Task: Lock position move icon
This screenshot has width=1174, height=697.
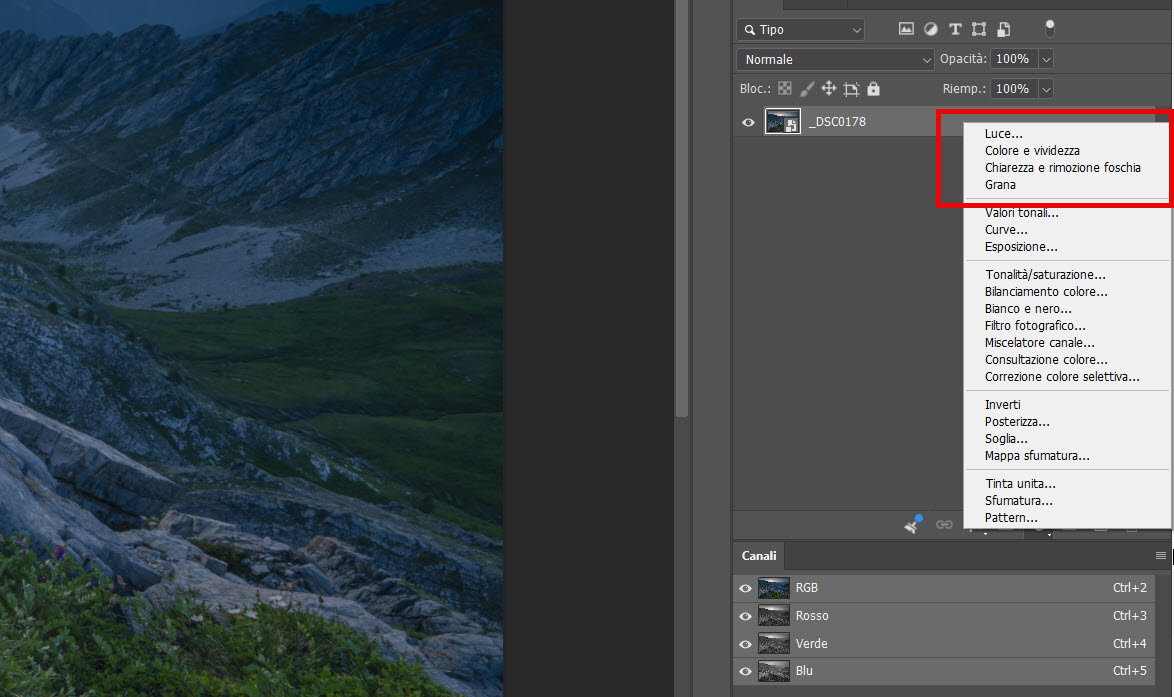Action: 828,88
